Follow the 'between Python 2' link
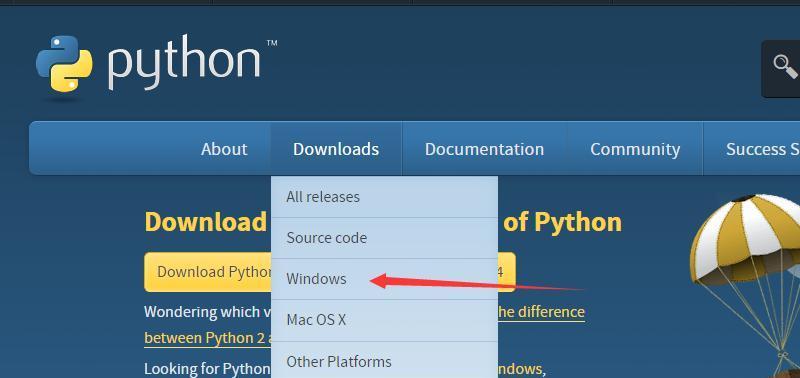The height and width of the screenshot is (378, 800). click(208, 338)
